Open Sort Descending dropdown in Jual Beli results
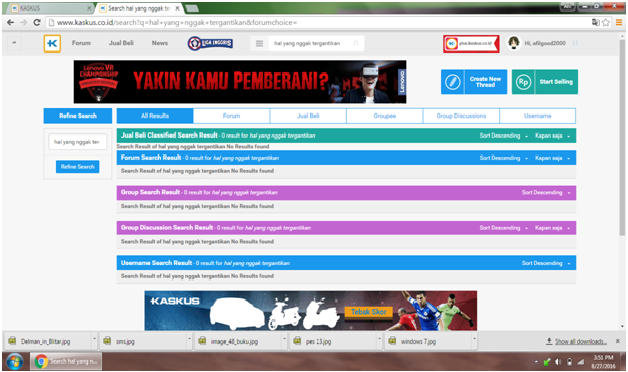The height and width of the screenshot is (372, 628). (504, 136)
